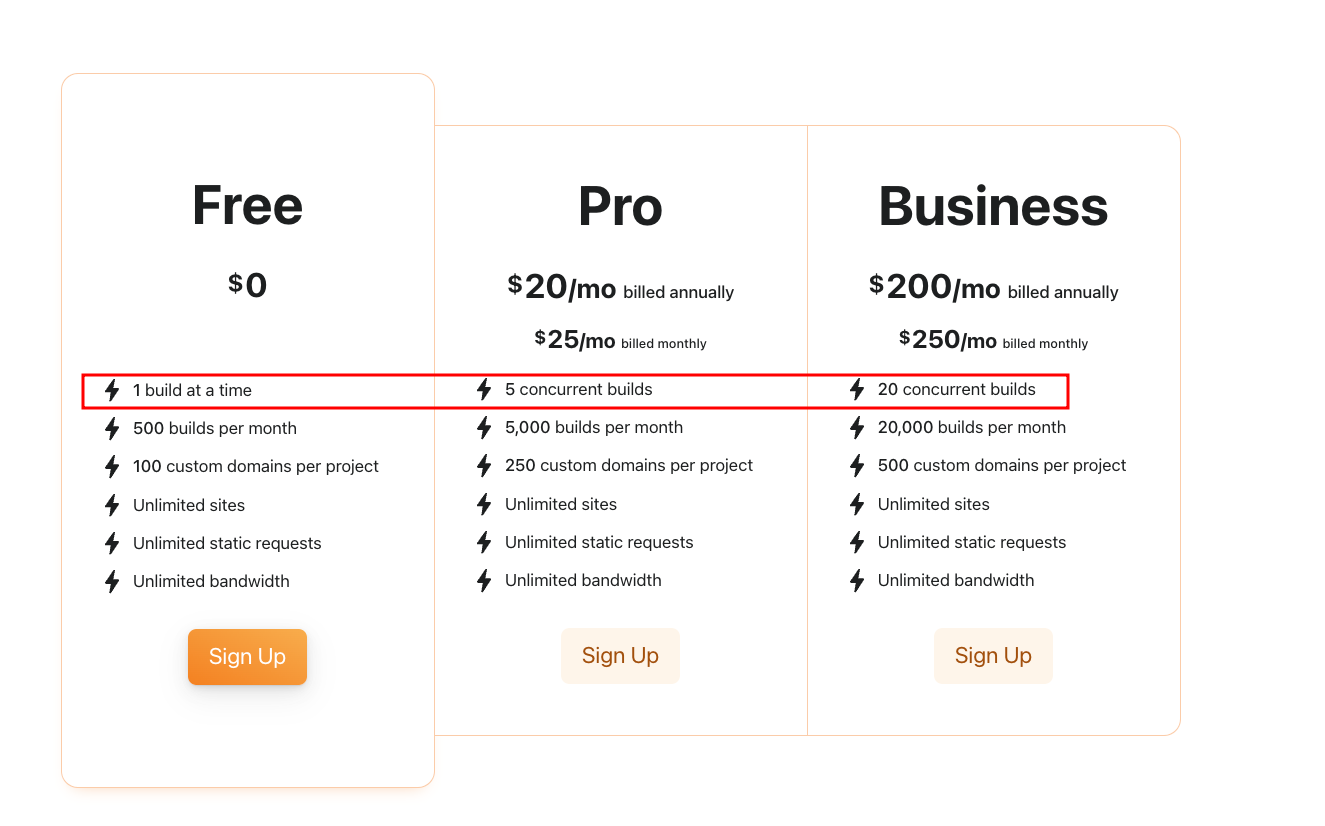This screenshot has height=826, width=1325.
Task: Click the Pro plan heading
Action: pos(620,206)
